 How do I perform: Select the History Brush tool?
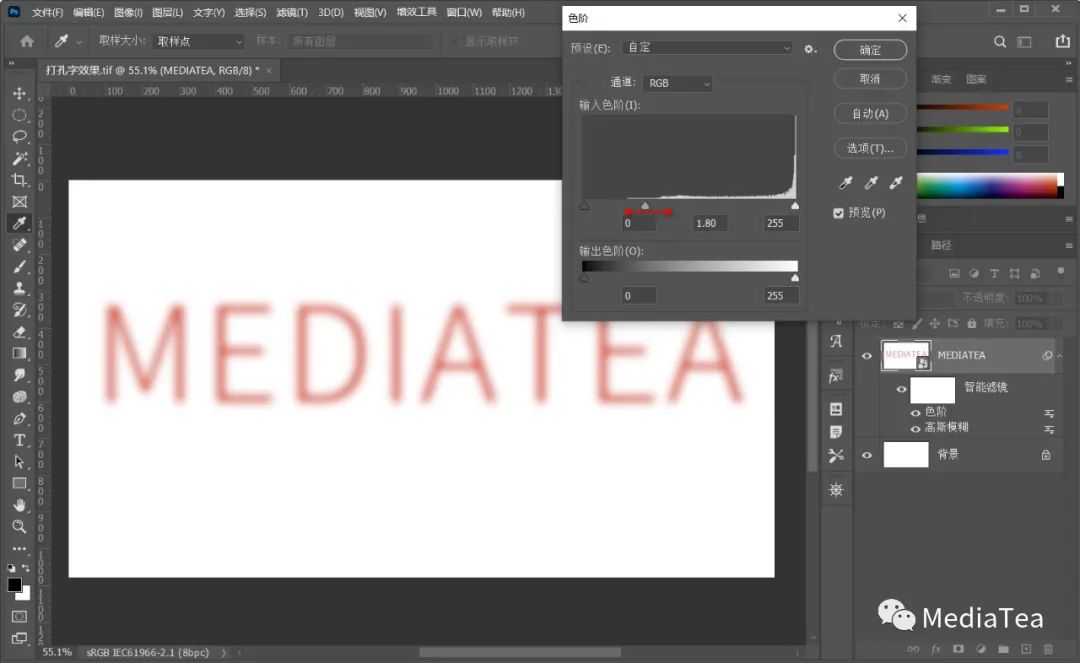click(x=19, y=310)
